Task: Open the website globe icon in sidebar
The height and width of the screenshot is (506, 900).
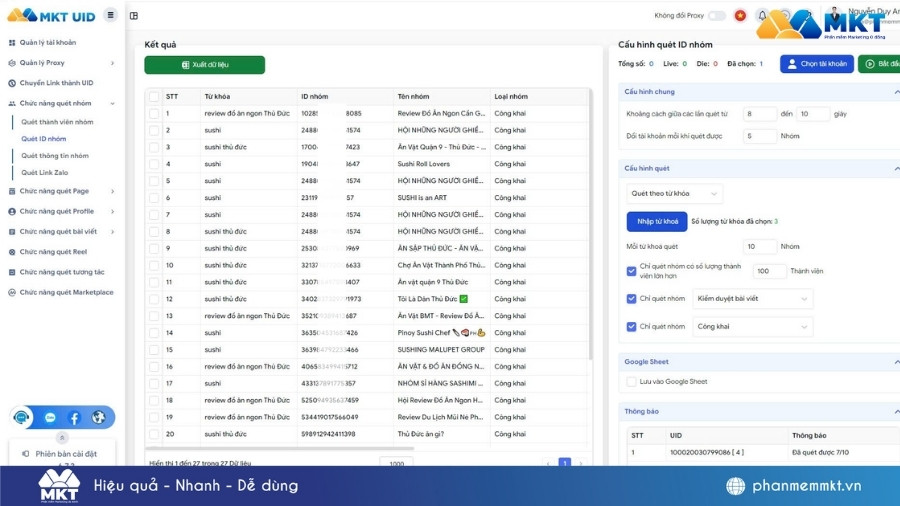Action: click(98, 417)
